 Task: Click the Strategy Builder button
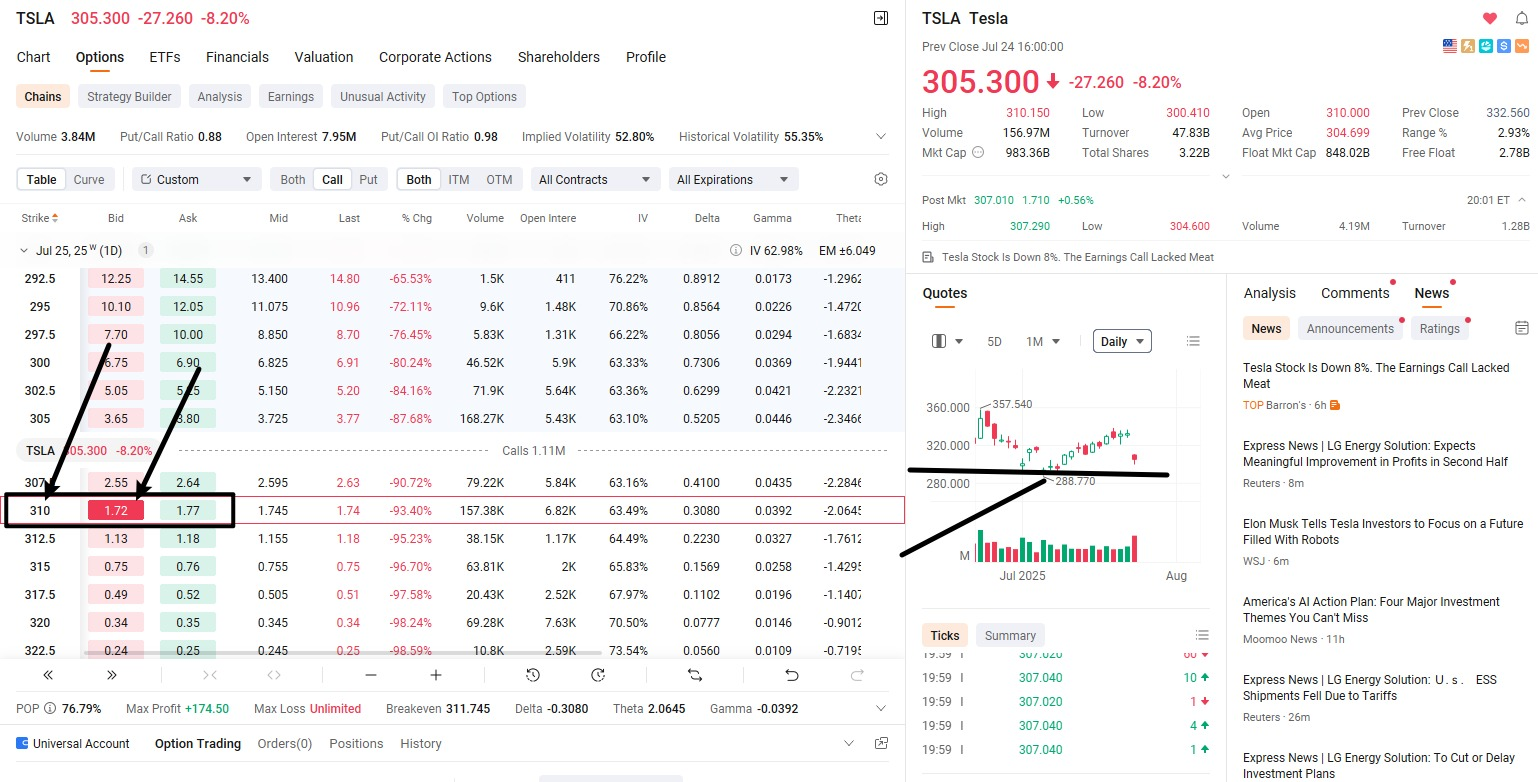coord(129,97)
